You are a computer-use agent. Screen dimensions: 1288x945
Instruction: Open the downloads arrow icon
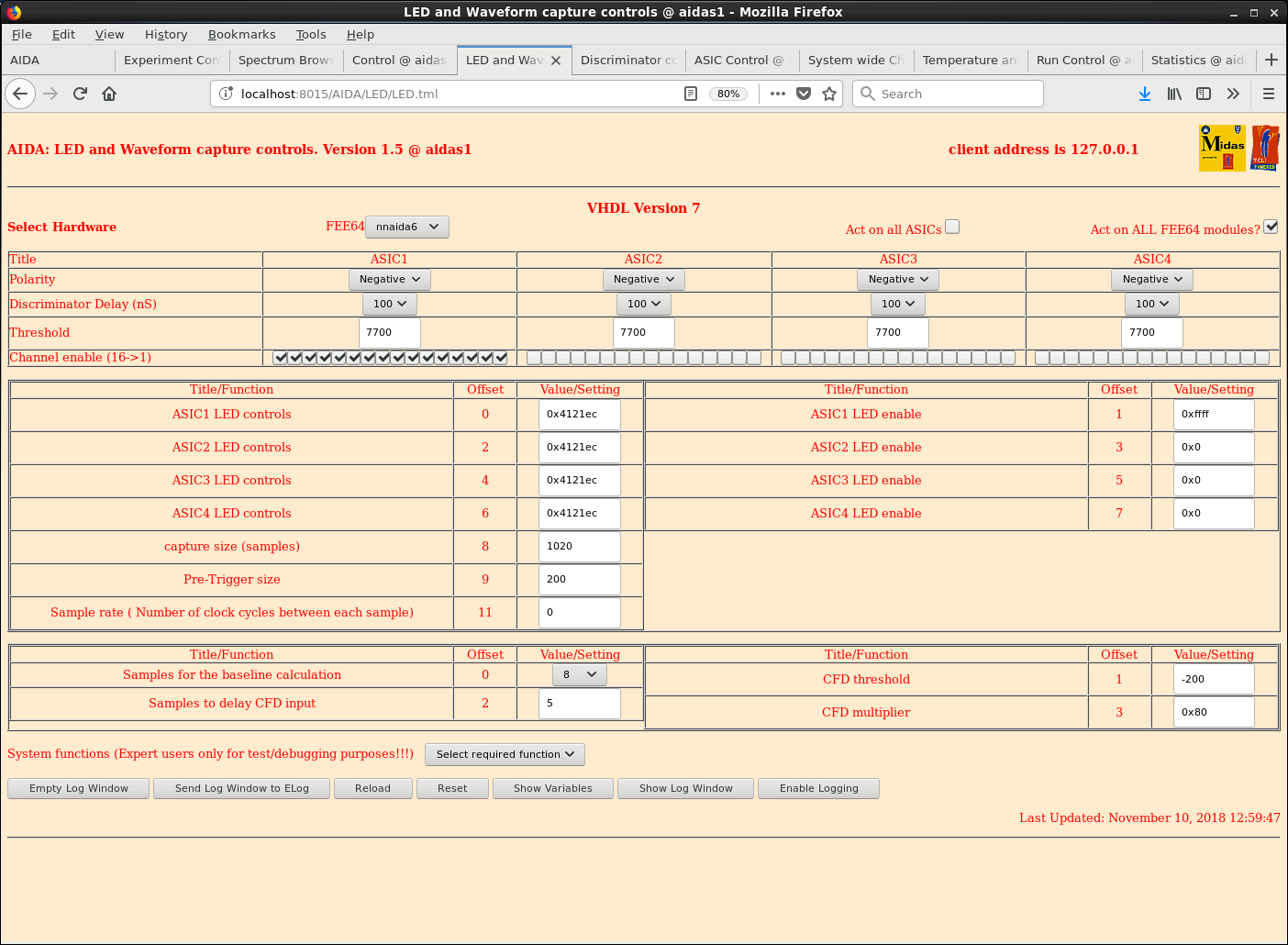[1144, 94]
